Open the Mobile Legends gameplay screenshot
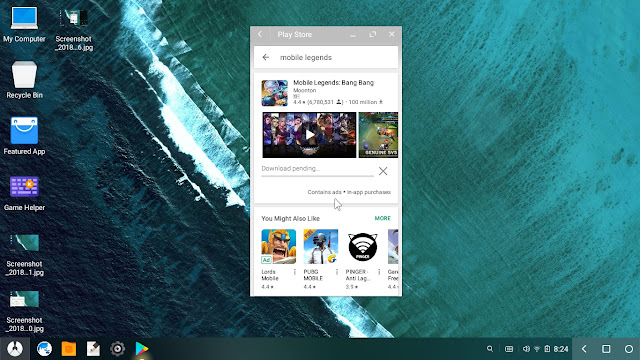Image resolution: width=640 pixels, height=360 pixels. 378,135
